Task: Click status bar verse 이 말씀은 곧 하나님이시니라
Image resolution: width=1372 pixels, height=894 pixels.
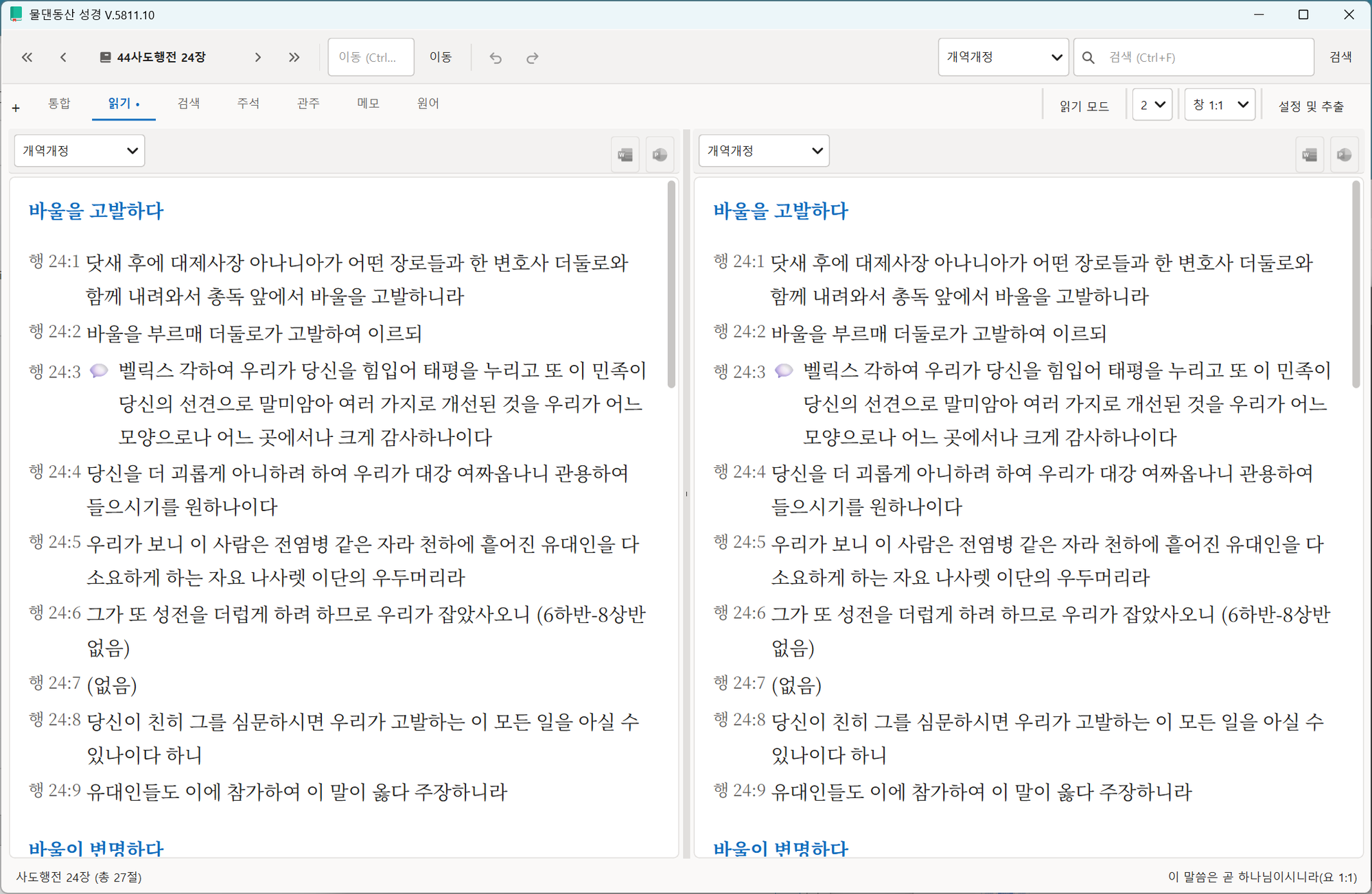Action: pos(1263,877)
